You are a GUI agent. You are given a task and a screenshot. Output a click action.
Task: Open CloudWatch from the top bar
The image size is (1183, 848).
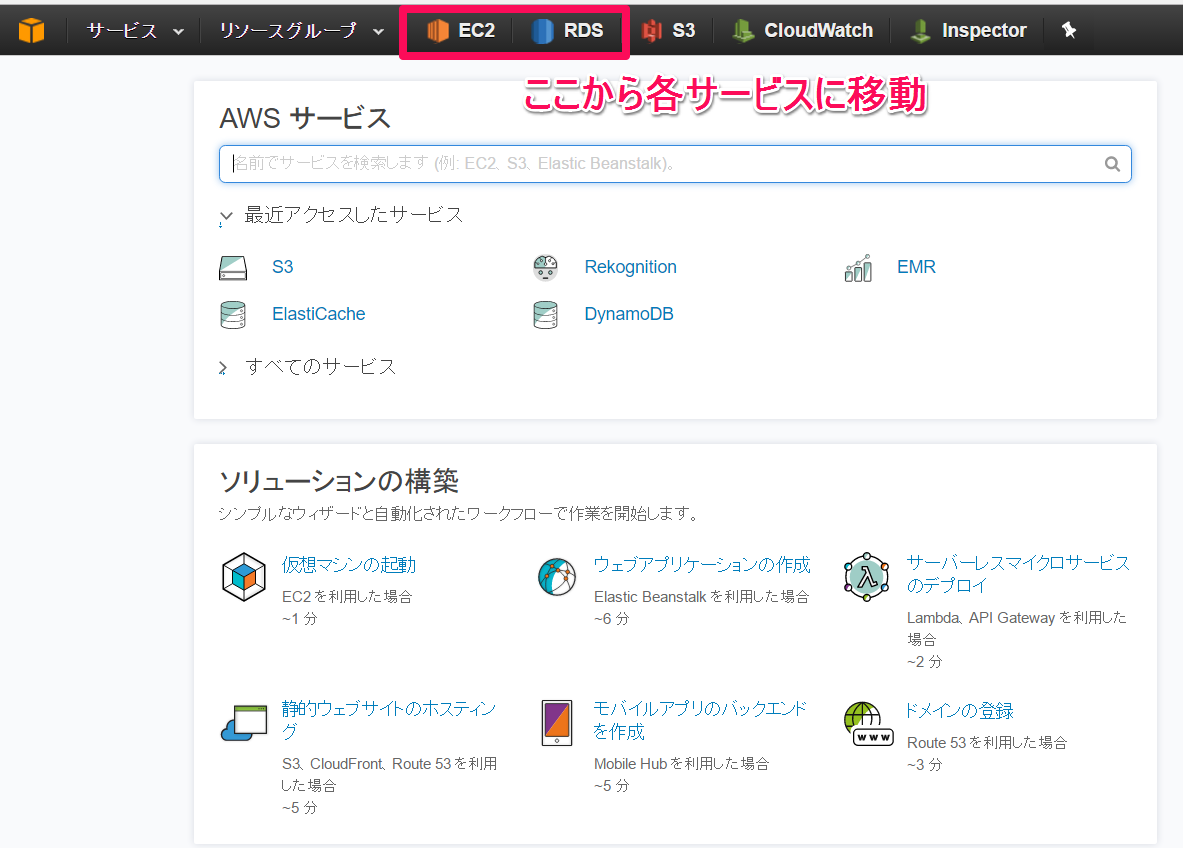coord(802,30)
